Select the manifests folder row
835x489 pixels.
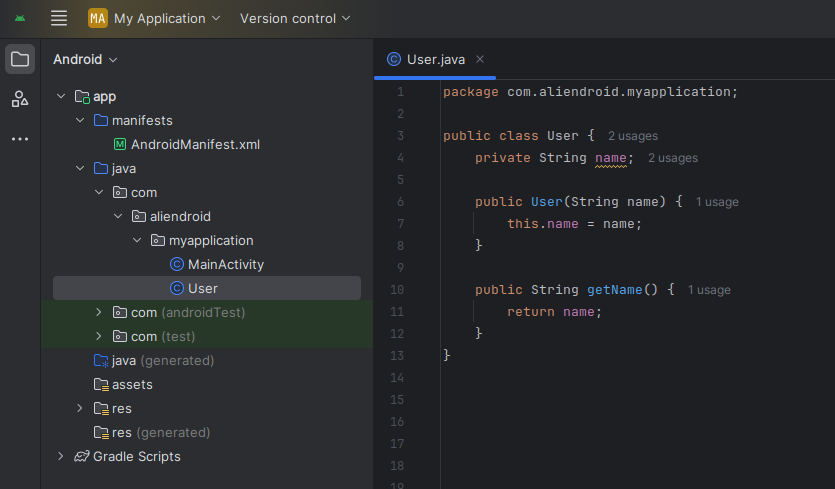tap(207, 120)
